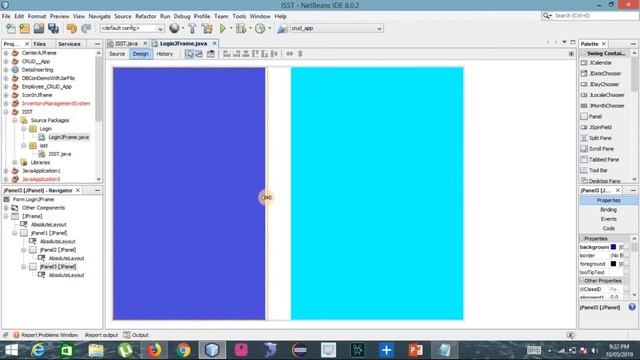Open Internet Explorer from taskbar

point(38,350)
